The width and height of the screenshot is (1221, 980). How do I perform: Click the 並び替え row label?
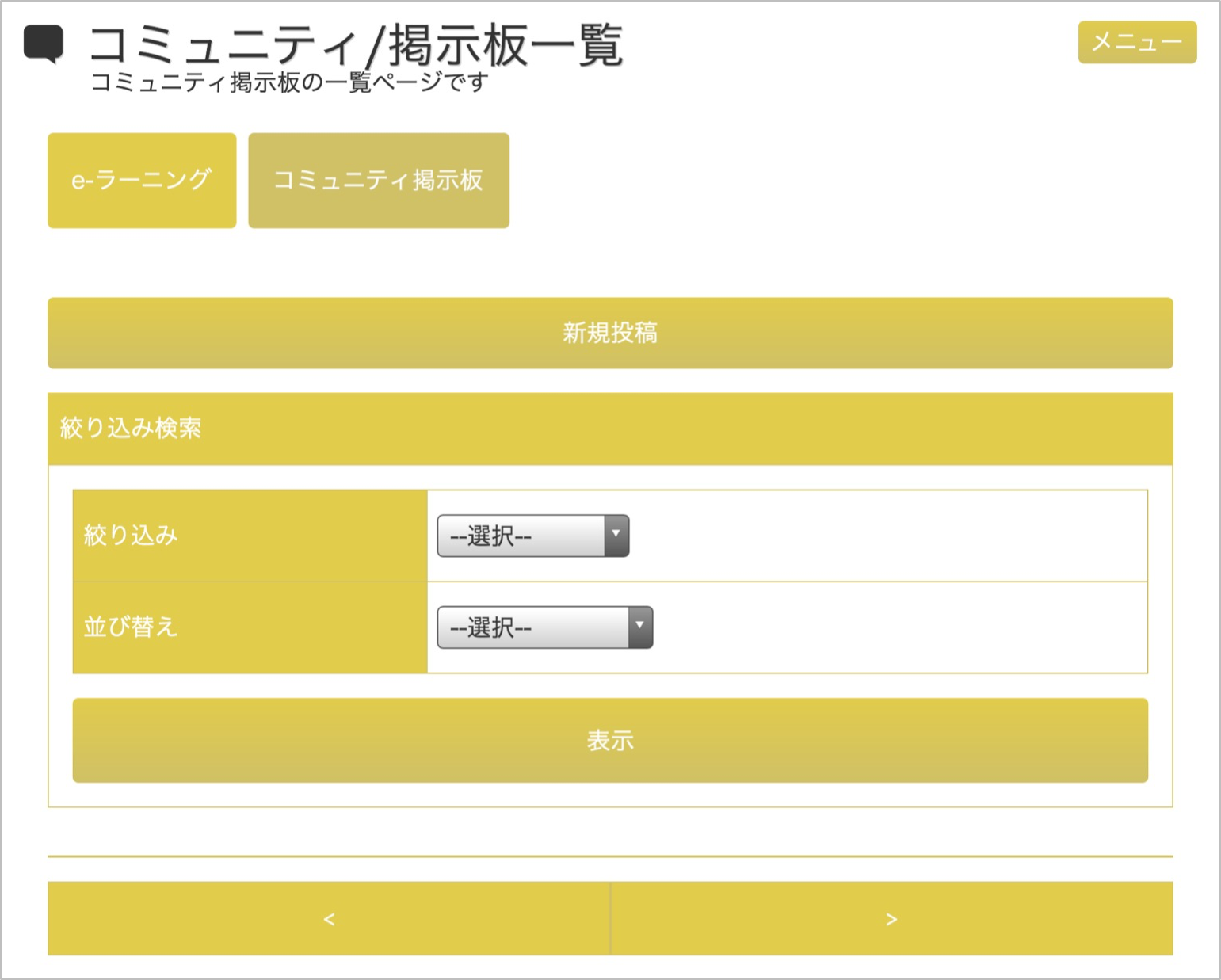coord(131,627)
